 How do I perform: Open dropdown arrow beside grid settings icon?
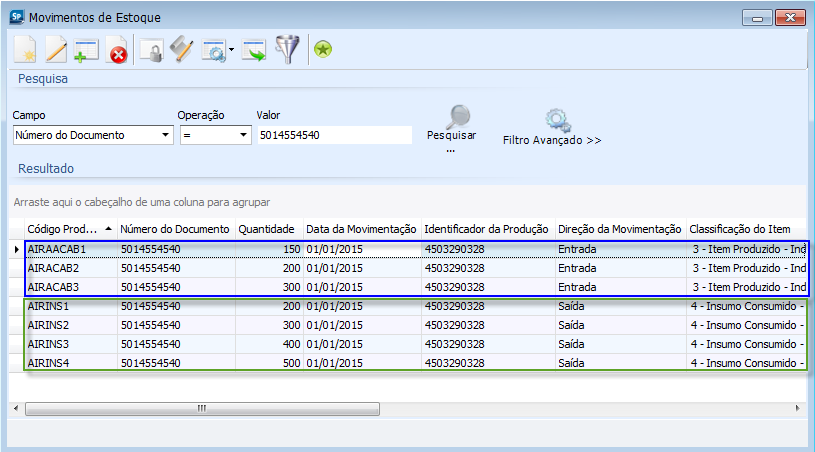point(231,50)
